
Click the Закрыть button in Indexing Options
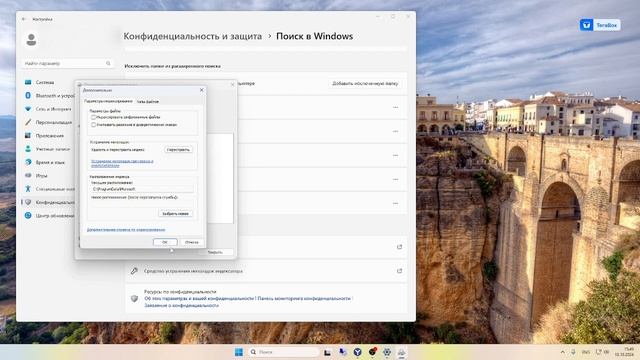215,252
